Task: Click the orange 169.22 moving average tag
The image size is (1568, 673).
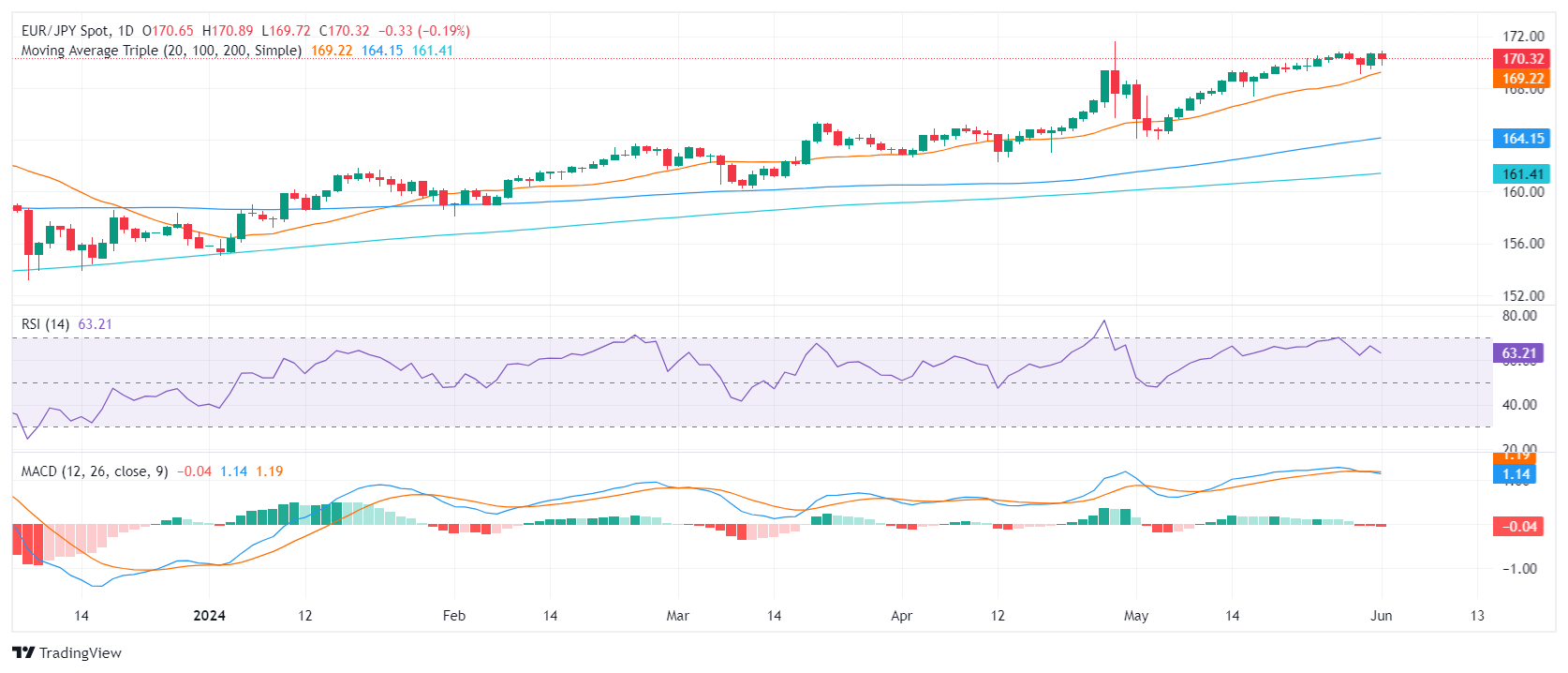Action: click(1522, 79)
